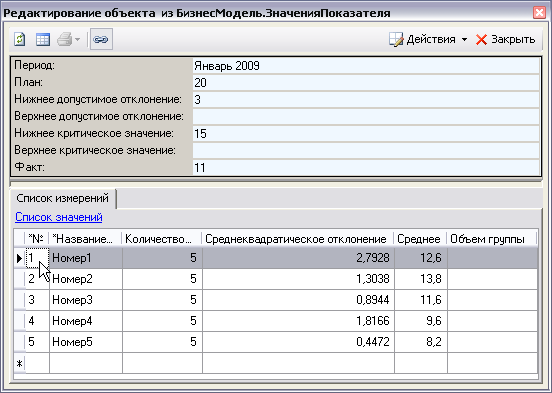Click the Объем группы column header

[x=492, y=239]
